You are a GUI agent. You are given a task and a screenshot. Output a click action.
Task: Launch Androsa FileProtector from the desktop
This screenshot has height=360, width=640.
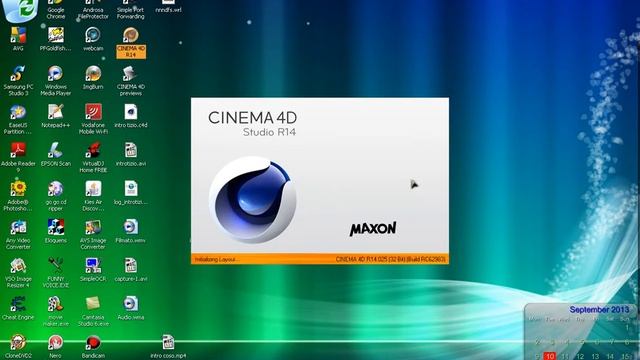coord(93,10)
